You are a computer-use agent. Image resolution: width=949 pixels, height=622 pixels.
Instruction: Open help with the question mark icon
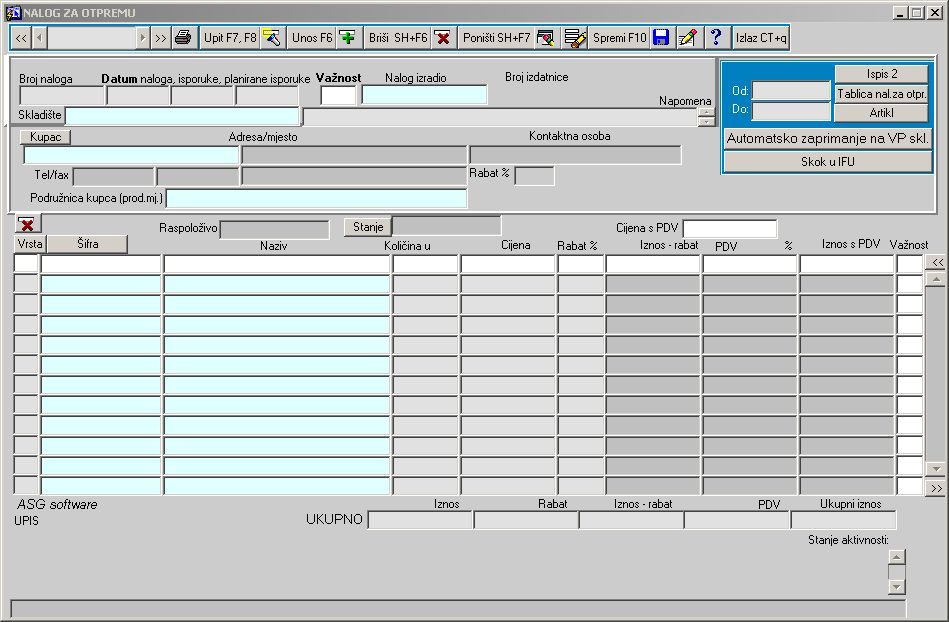(x=716, y=38)
